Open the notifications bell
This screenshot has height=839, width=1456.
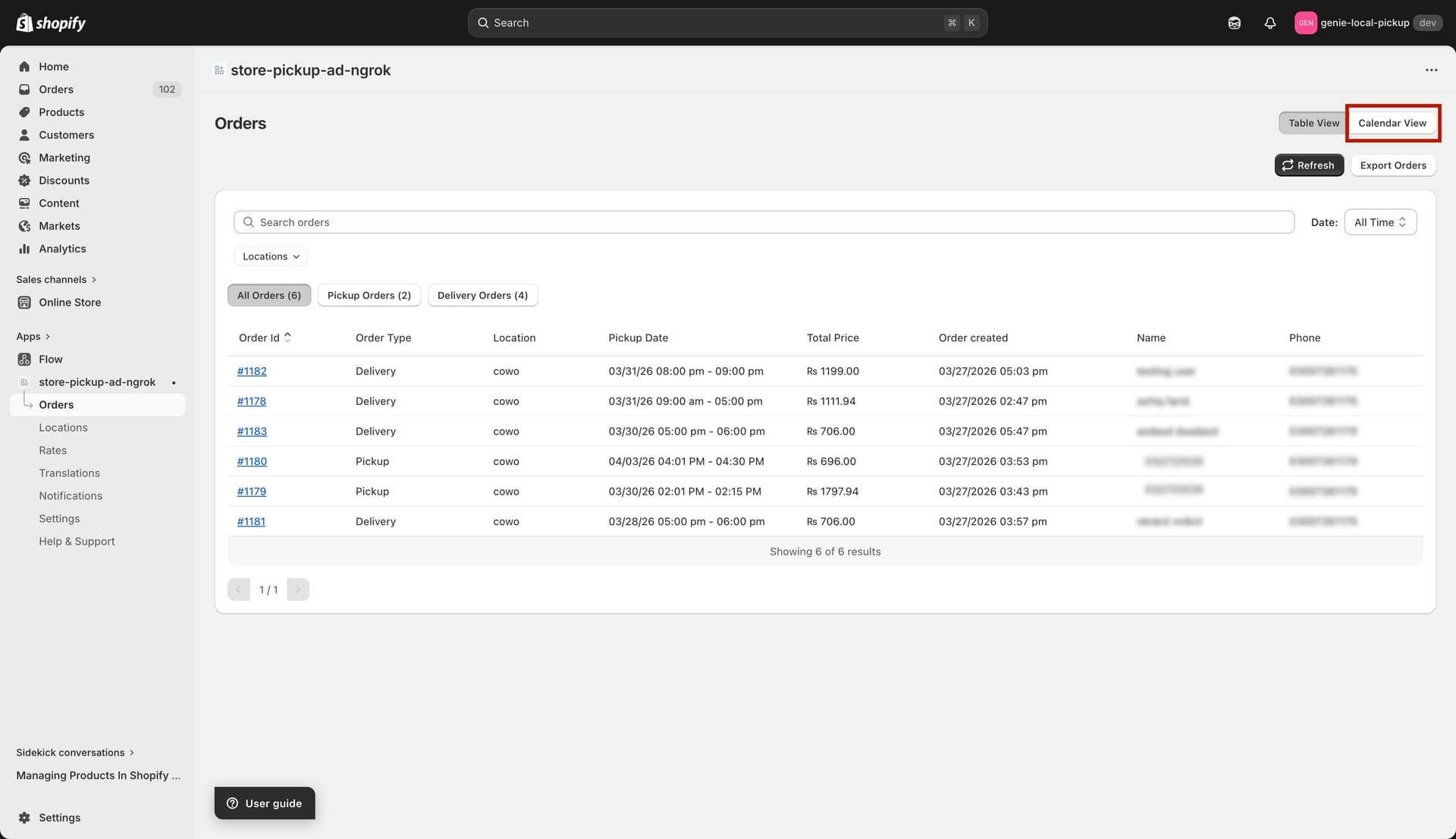coord(1270,23)
